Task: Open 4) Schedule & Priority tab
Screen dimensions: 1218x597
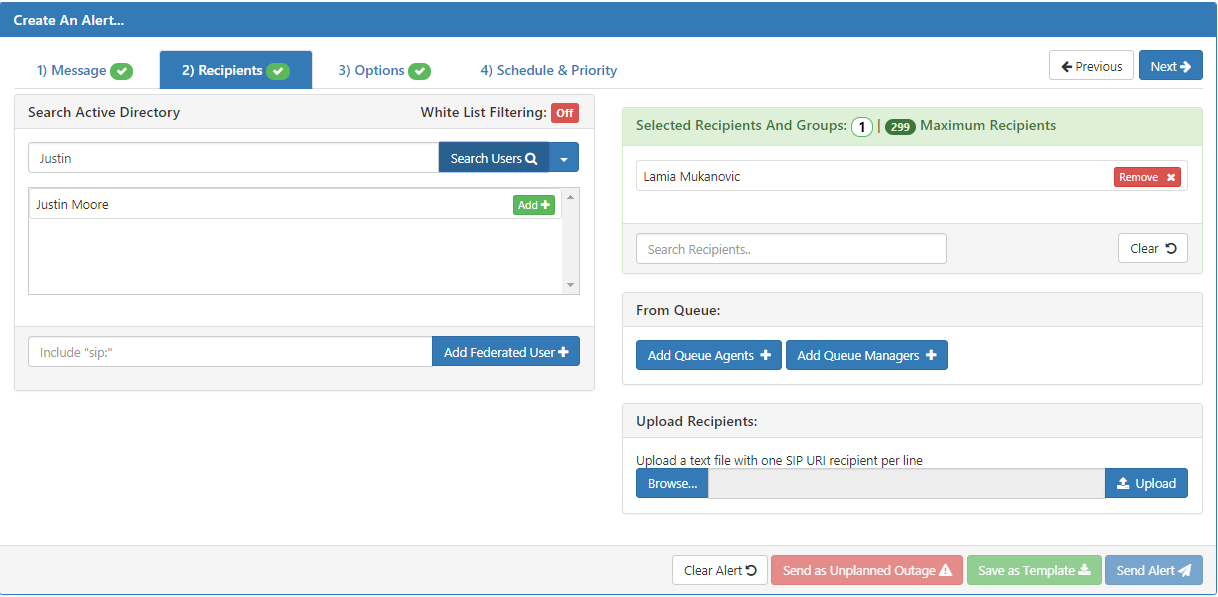Action: pos(548,70)
